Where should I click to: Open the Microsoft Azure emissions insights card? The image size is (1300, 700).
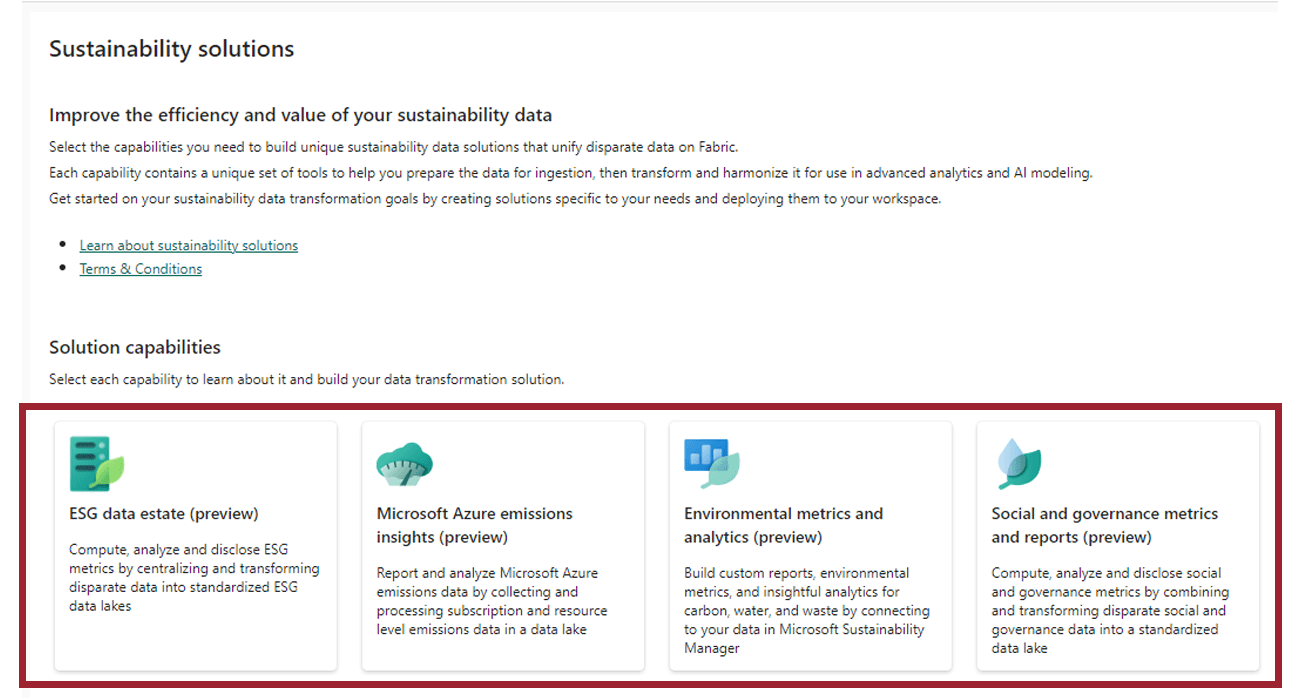click(x=502, y=545)
